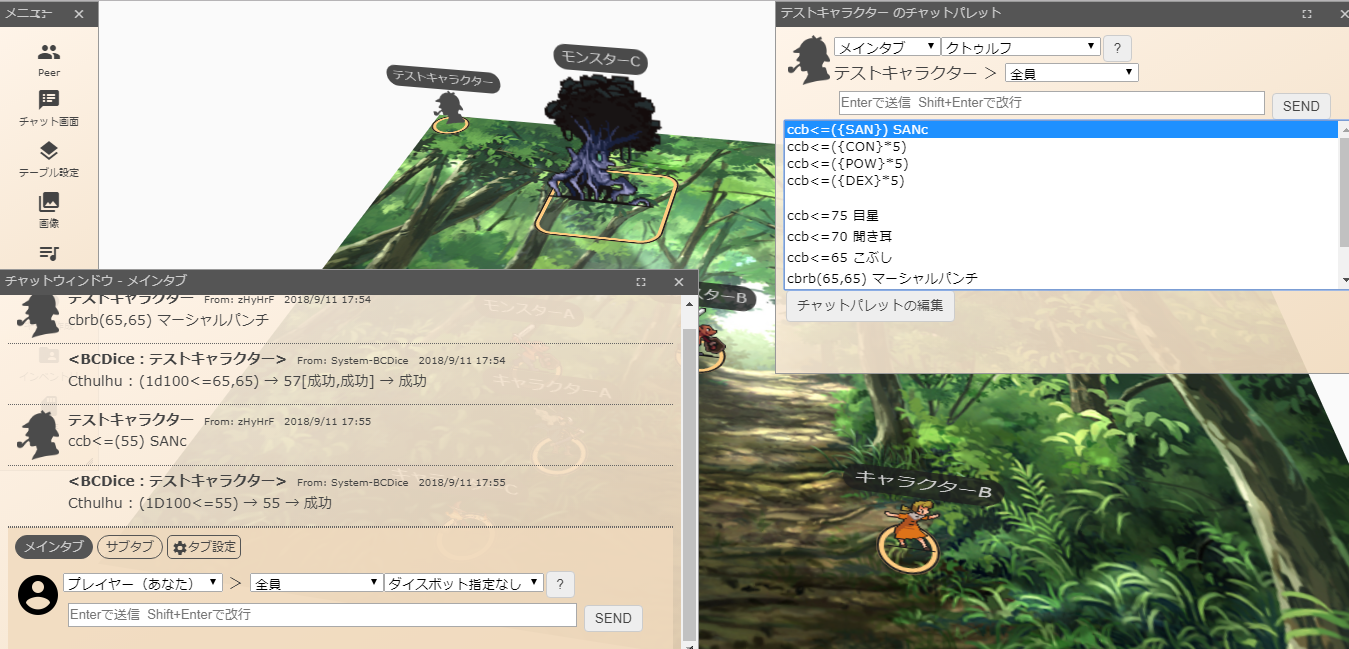Viewport: 1349px width, 649px height.
Task: Open the 全員 recipient dropdown in chat palette
Action: coord(1072,73)
